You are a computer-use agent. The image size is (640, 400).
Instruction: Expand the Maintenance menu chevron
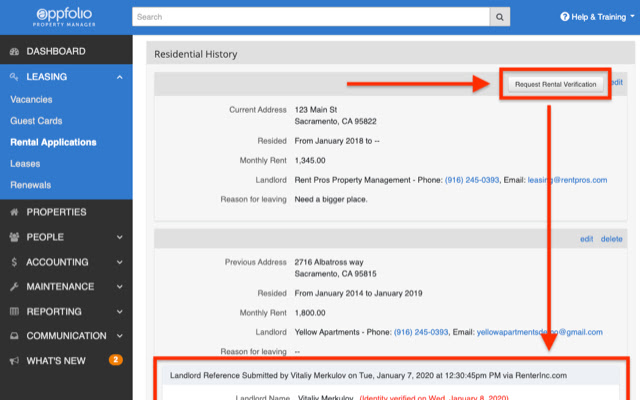pos(120,287)
